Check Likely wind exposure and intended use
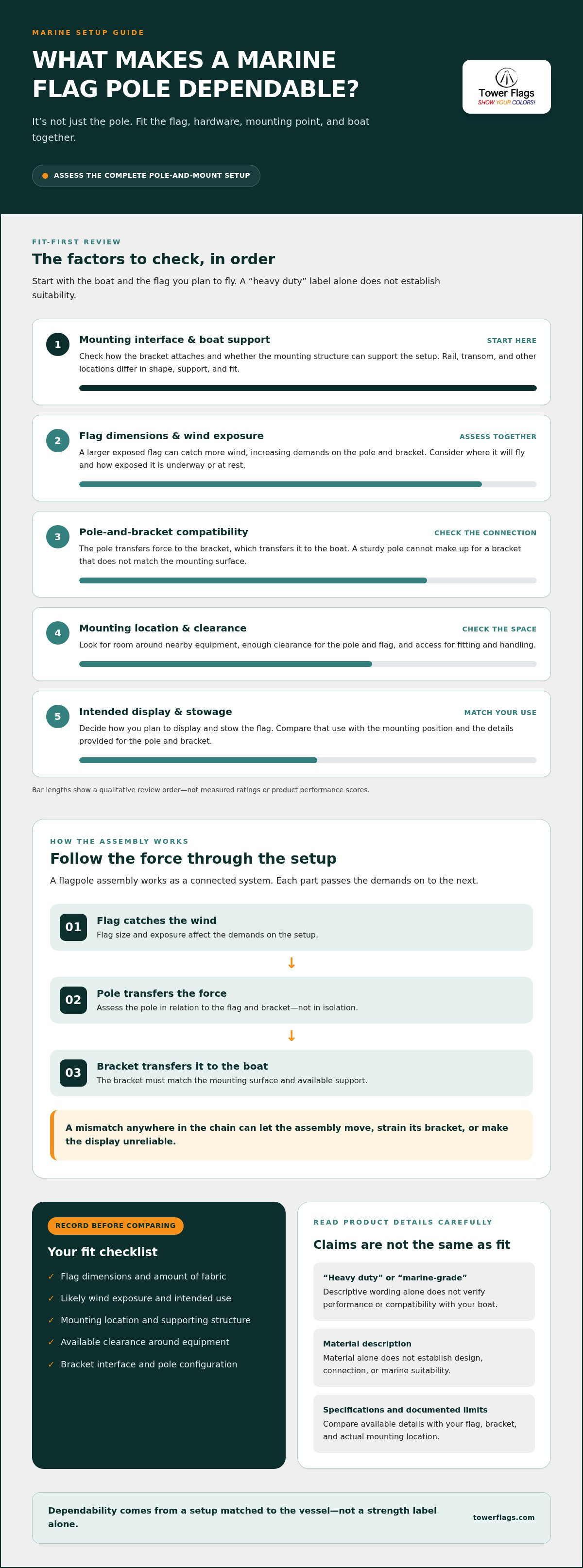The image size is (583, 1568). tap(139, 1298)
